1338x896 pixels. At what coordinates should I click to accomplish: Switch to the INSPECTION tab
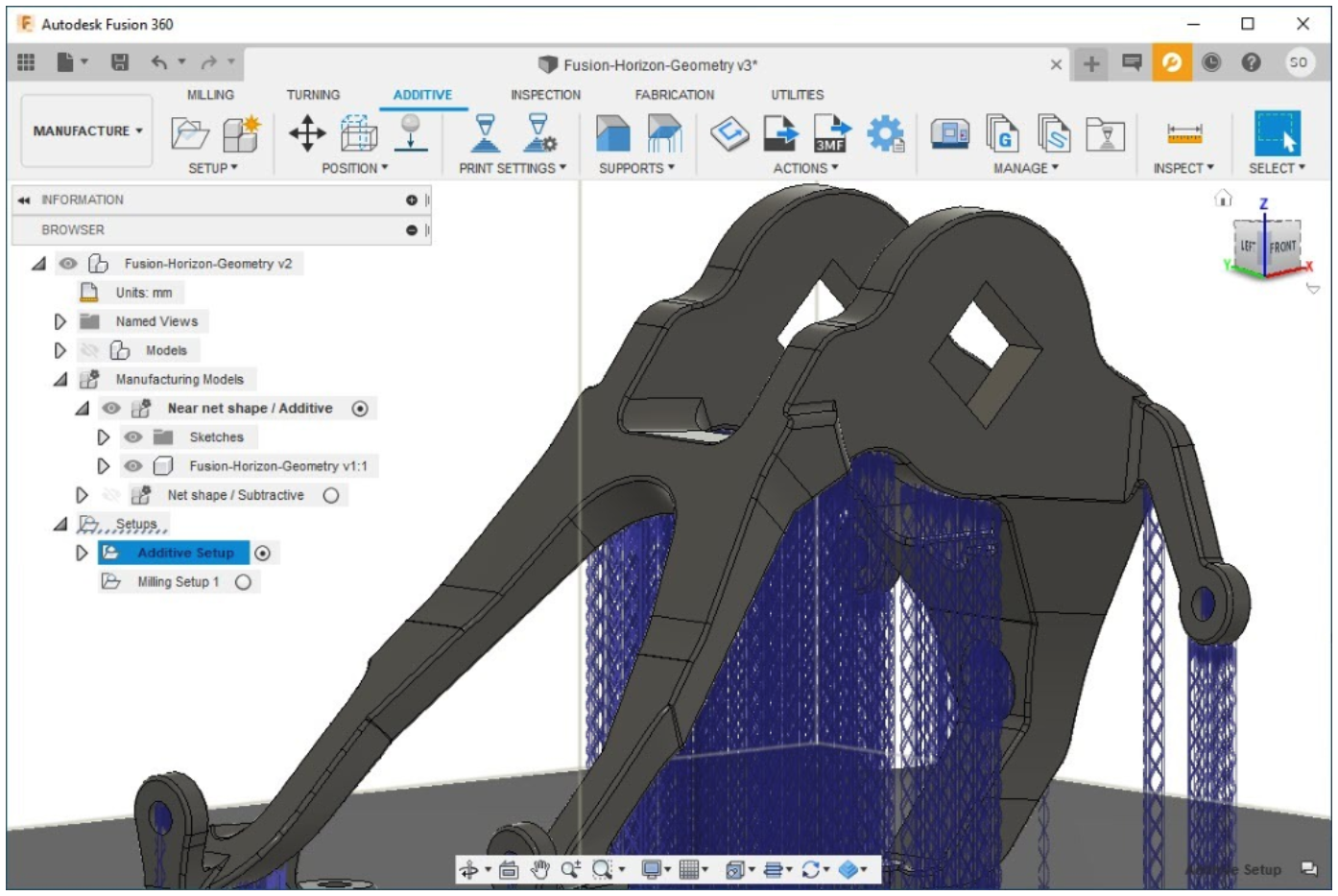click(x=545, y=95)
